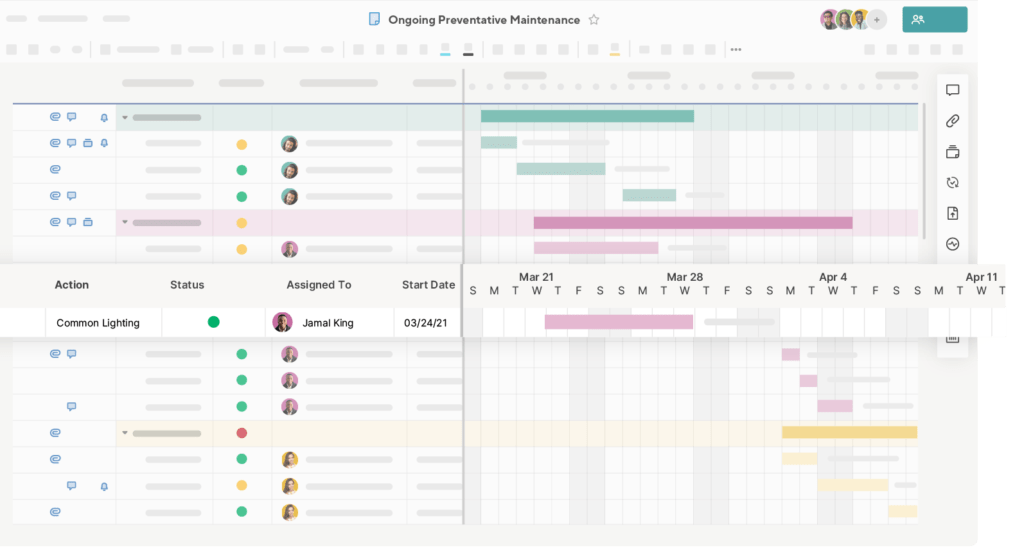Open the proof icon on pink parent row
Viewport: 1024px width, 552px height.
coord(88,222)
